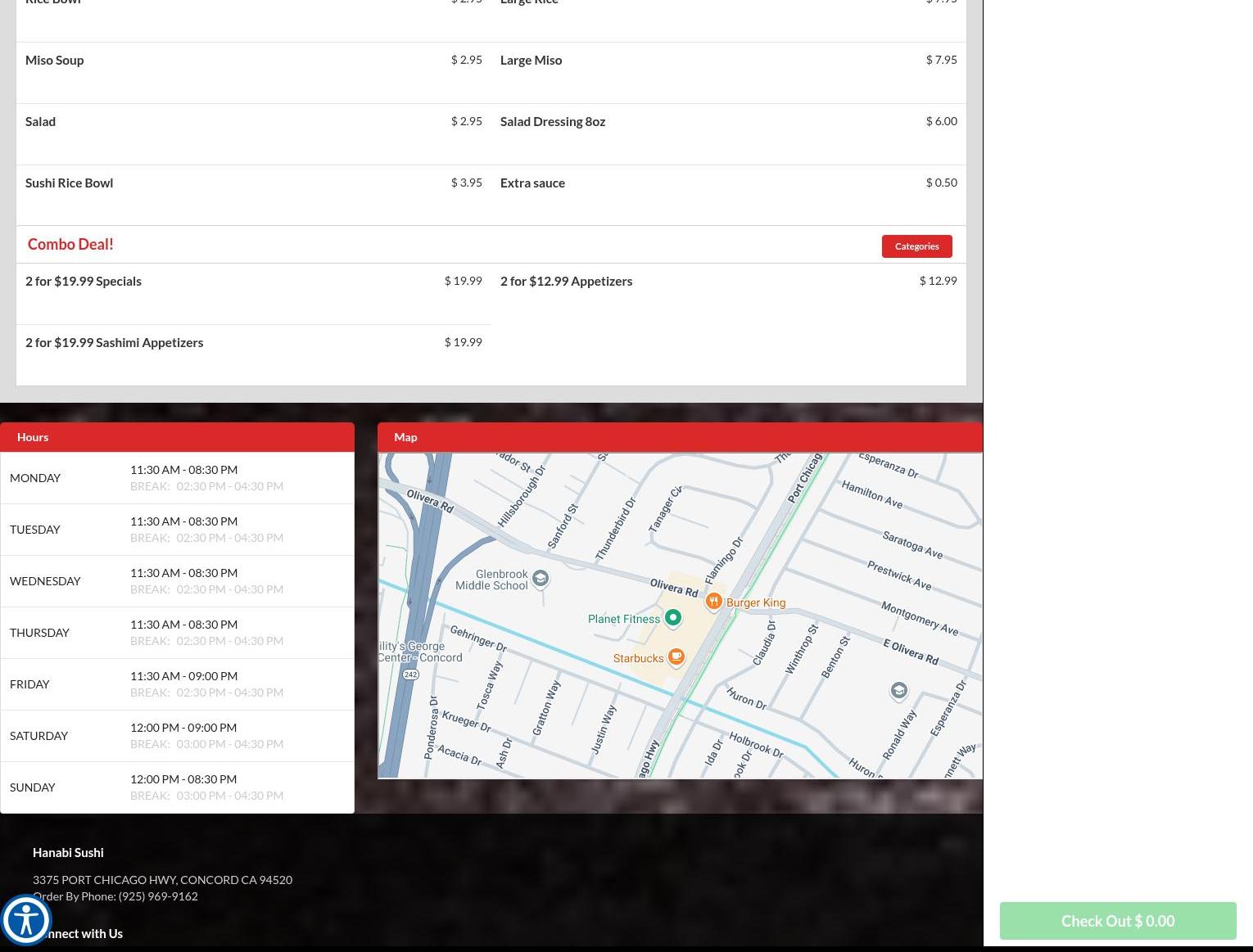Click the restaurant phone number
1253x952 pixels.
158,896
